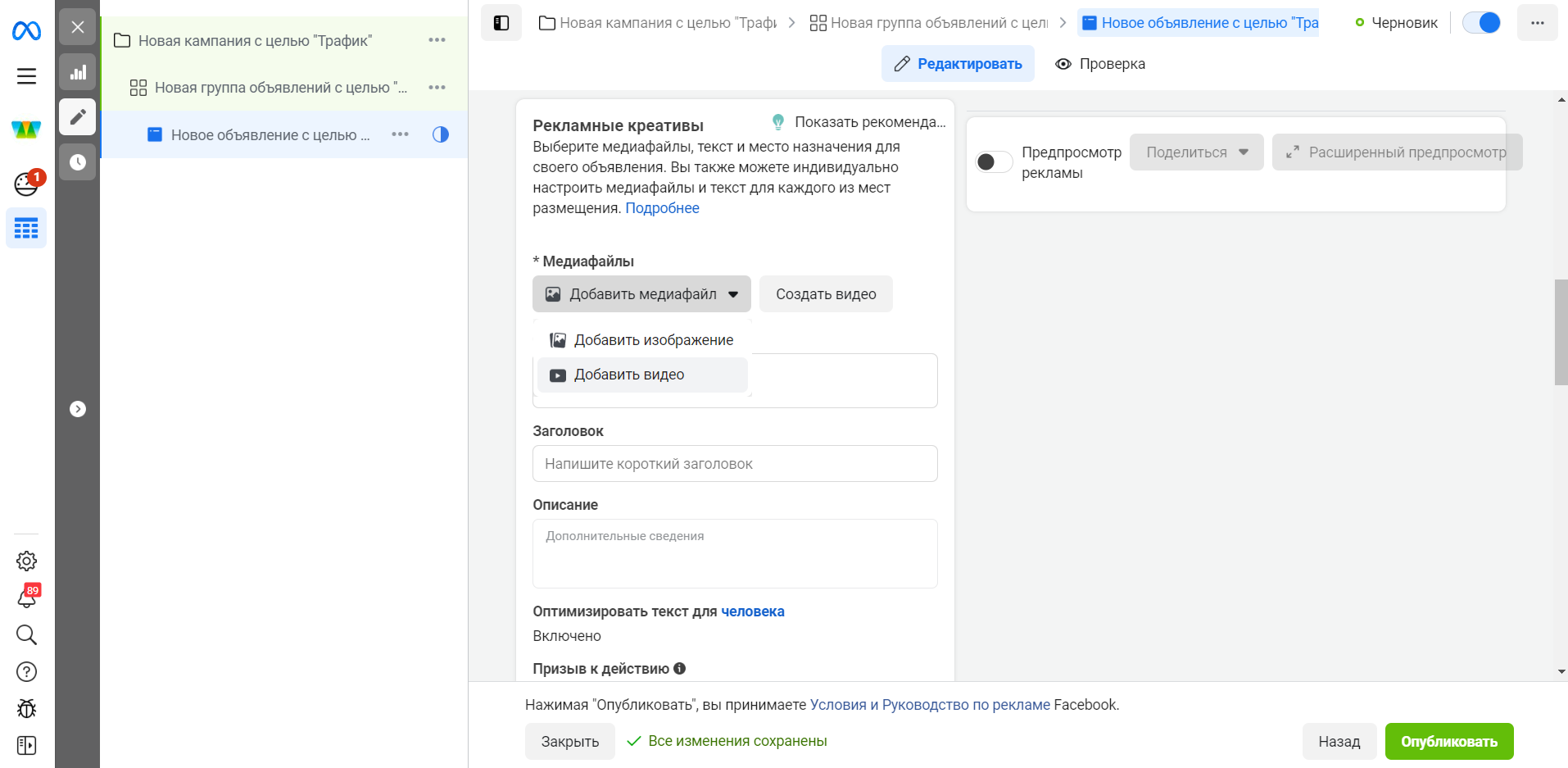Open more options for campaign "Трафик"
Screen dimensions: 1568x768
click(437, 40)
